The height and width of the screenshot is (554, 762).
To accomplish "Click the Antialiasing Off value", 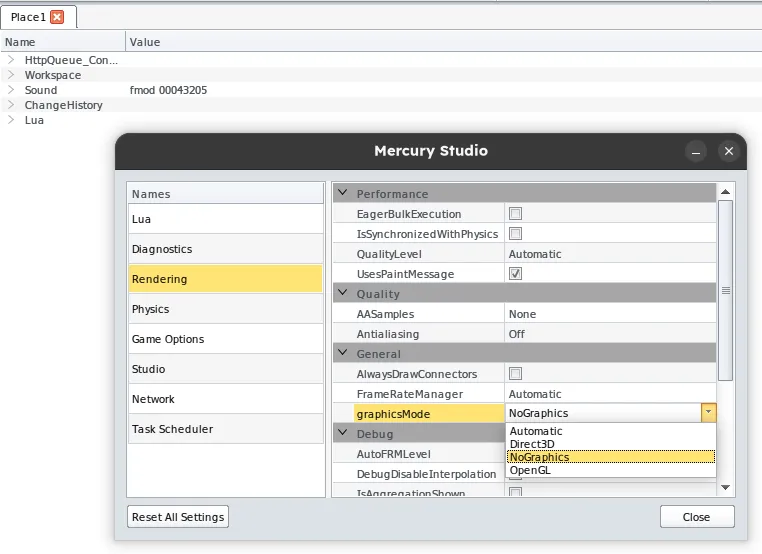I will pos(610,334).
